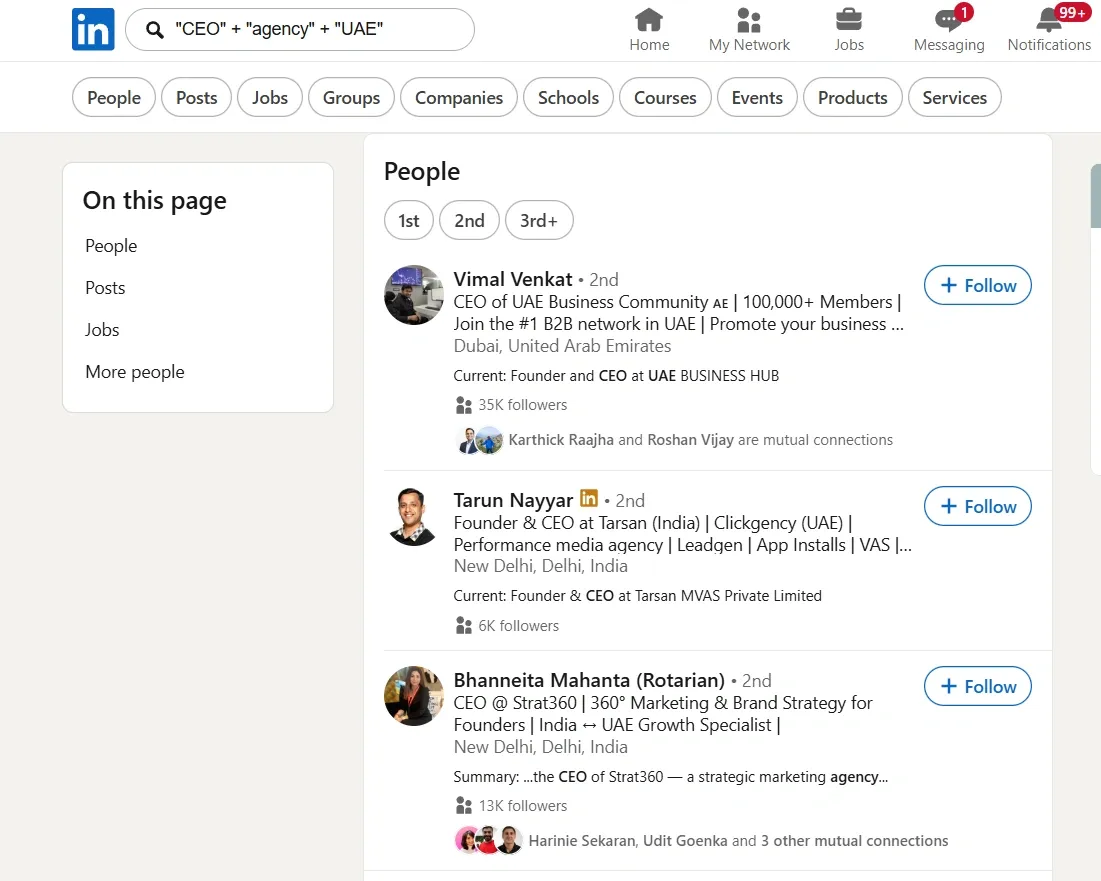Jump to People in On this page
1101x881 pixels.
[111, 246]
